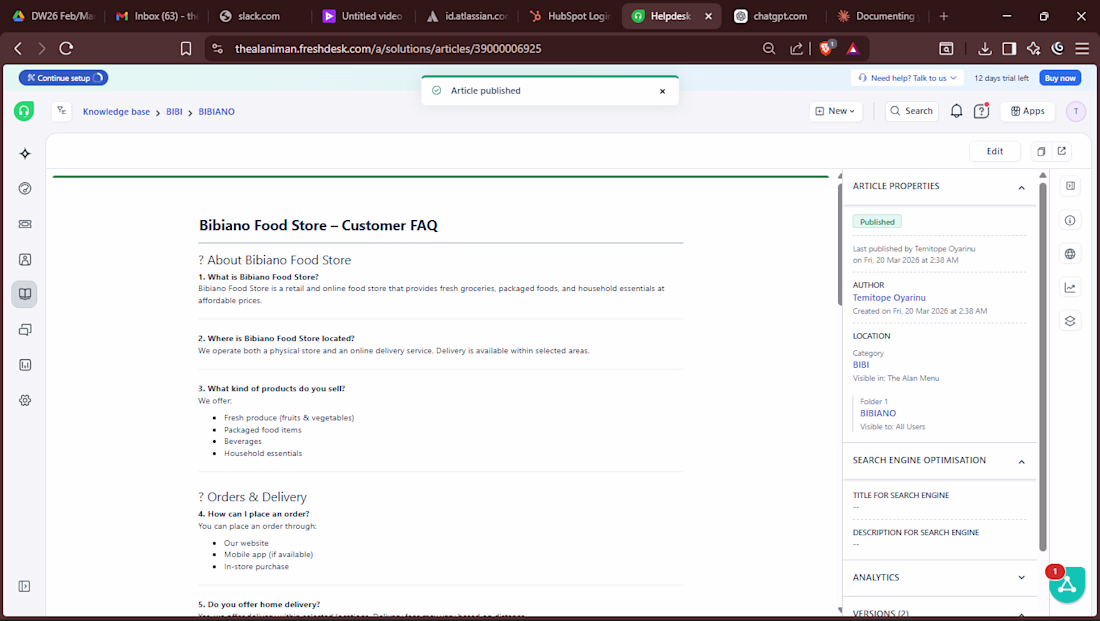Image resolution: width=1100 pixels, height=621 pixels.
Task: Go to the BIBI breadcrumb link
Action: tap(174, 112)
